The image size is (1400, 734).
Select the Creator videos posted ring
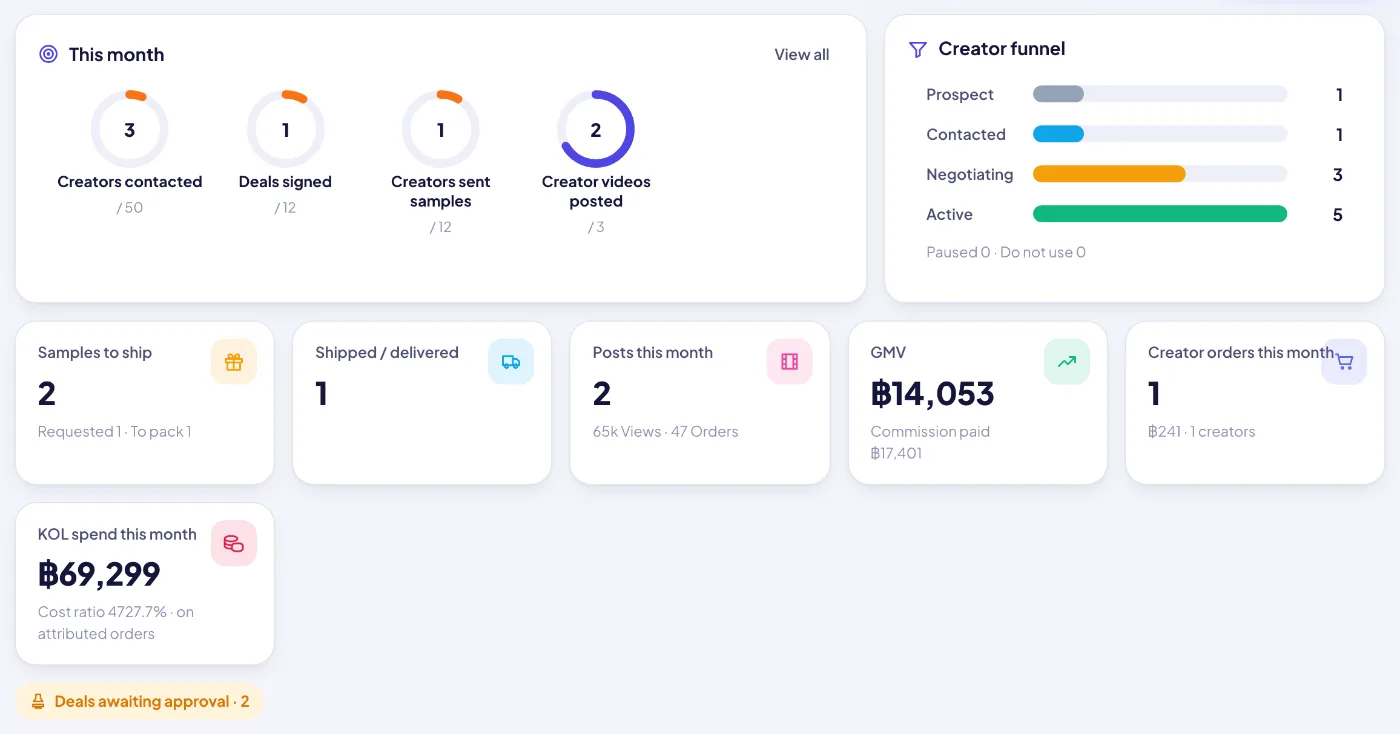click(596, 129)
